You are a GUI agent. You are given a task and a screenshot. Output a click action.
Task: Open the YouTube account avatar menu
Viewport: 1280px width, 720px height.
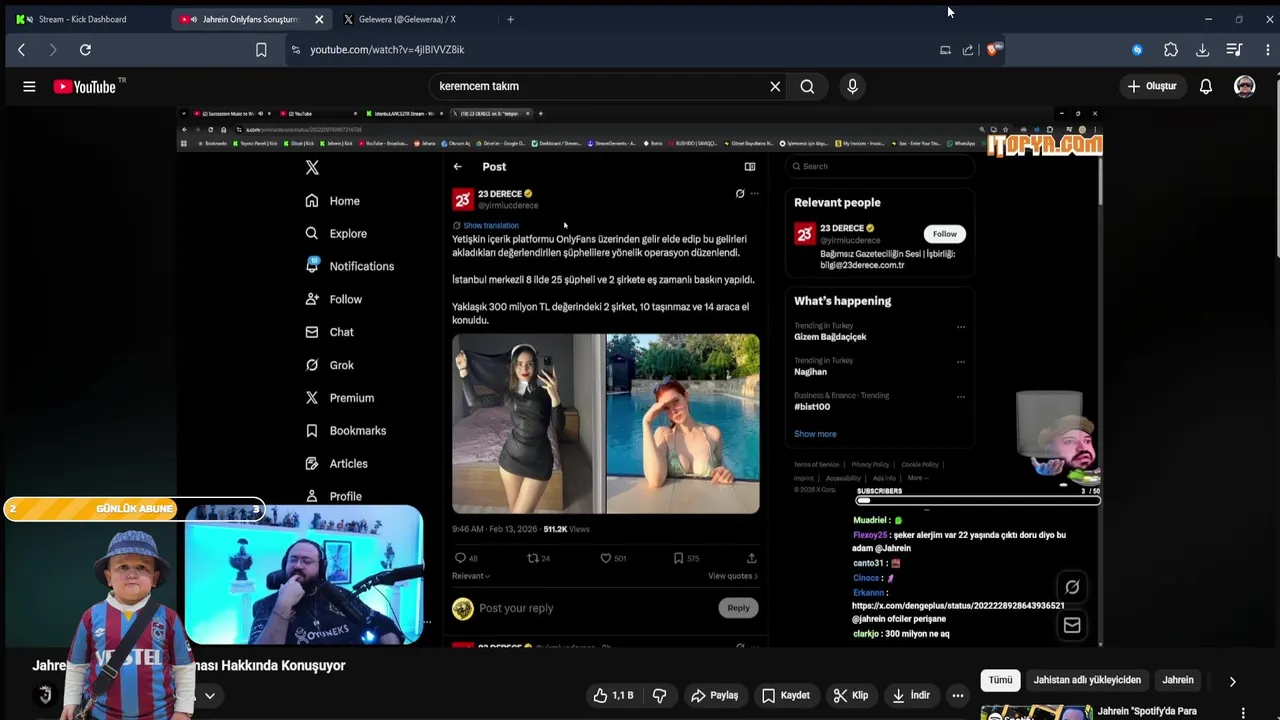(1245, 87)
